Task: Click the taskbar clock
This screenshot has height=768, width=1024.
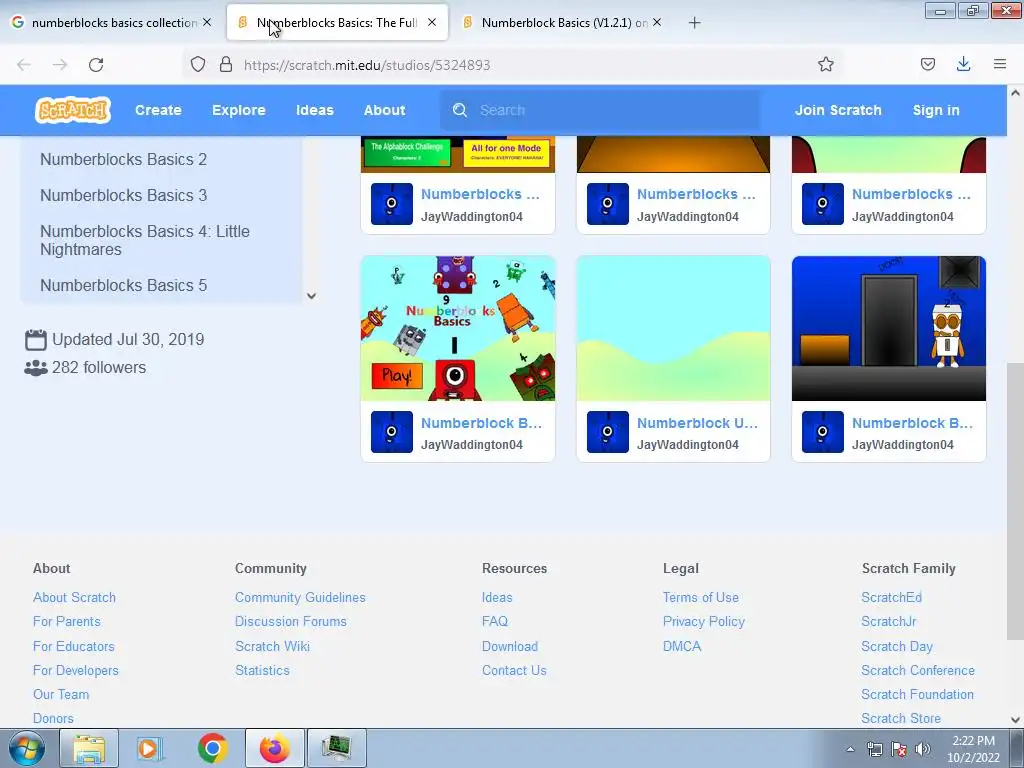Action: (973, 749)
